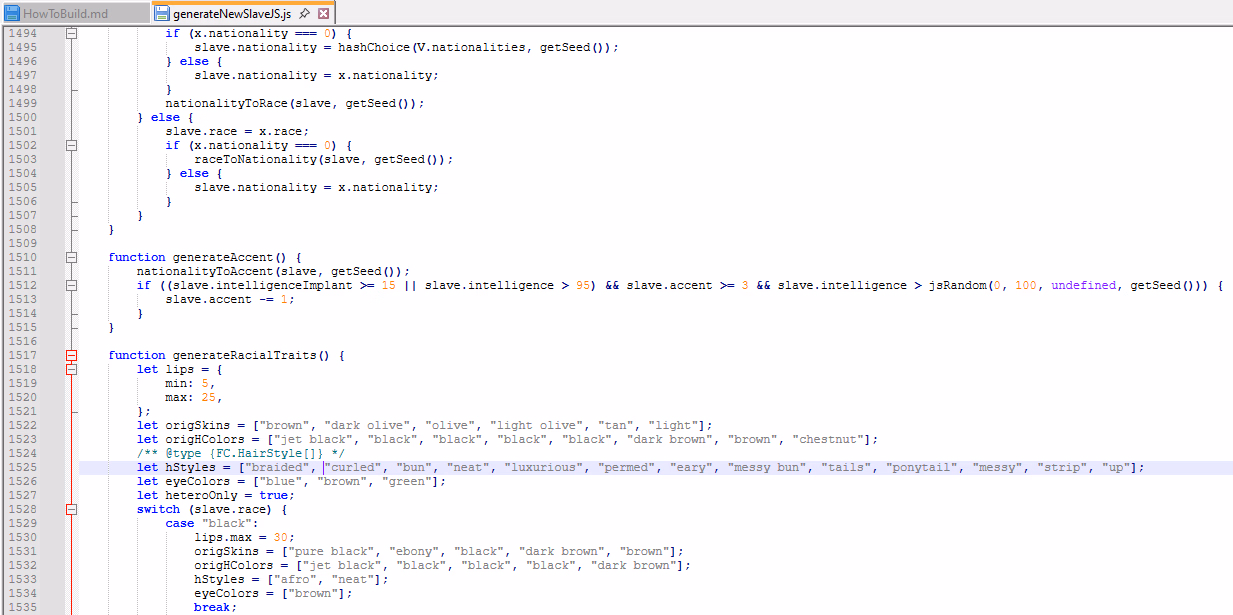The width and height of the screenshot is (1233, 615).
Task: Click "green" in the eyeColors array
Action: point(406,481)
